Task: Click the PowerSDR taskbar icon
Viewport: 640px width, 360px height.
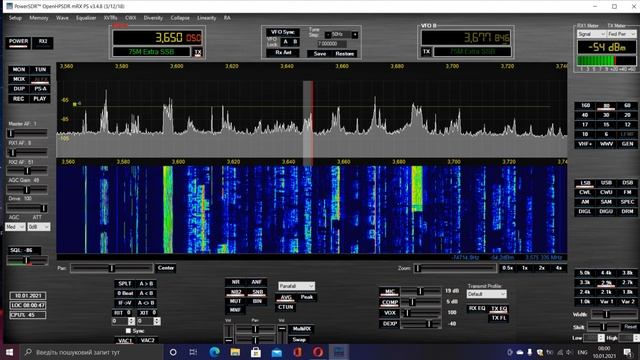Action: point(339,352)
